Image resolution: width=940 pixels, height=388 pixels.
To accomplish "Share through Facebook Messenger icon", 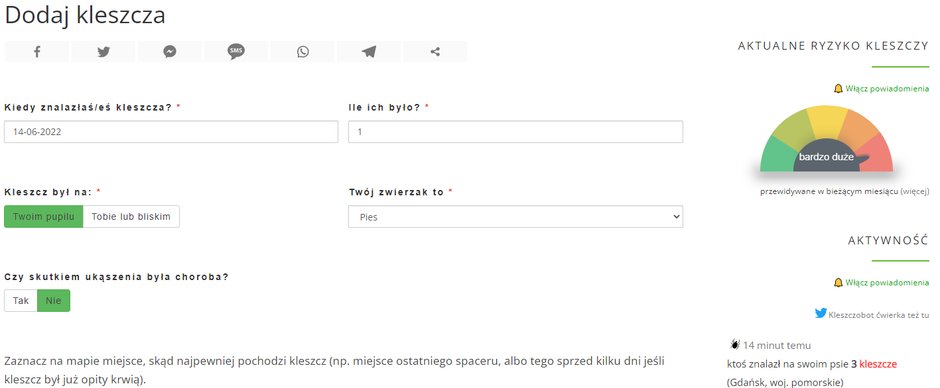I will 170,52.
